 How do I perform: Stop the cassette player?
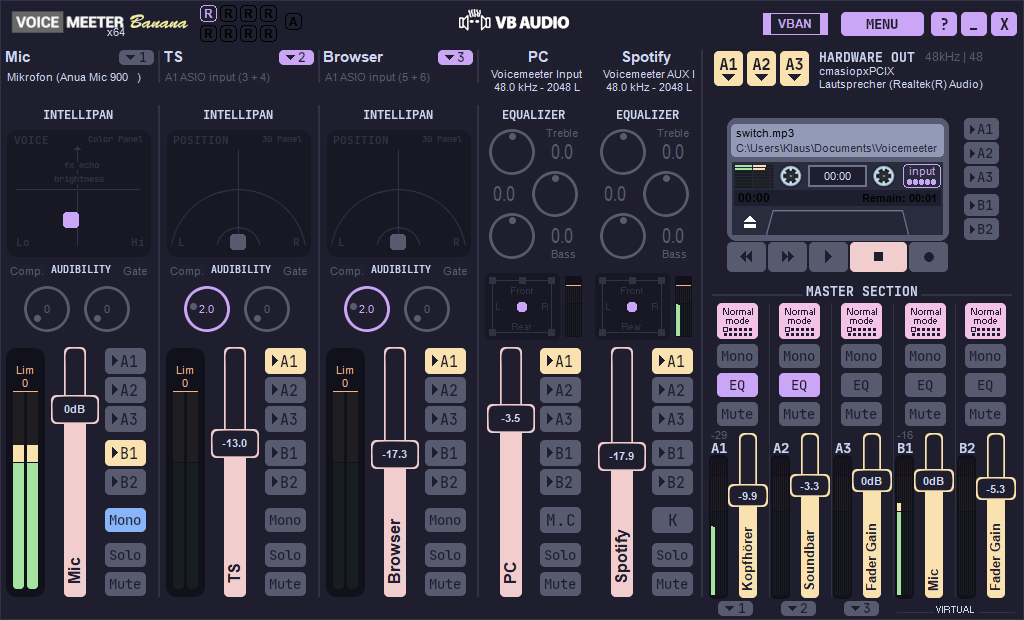pyautogui.click(x=878, y=257)
